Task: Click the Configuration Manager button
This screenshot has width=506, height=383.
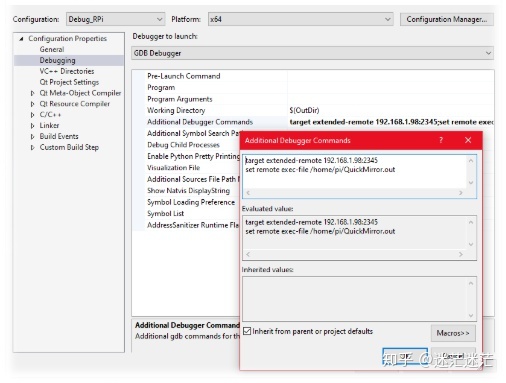Action: pos(447,19)
